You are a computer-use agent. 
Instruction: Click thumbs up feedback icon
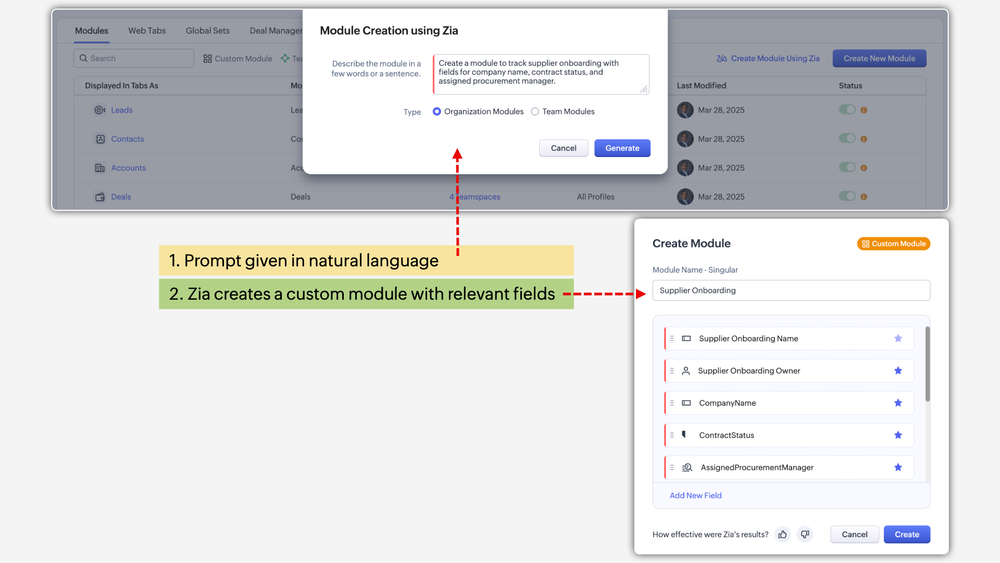tap(783, 534)
